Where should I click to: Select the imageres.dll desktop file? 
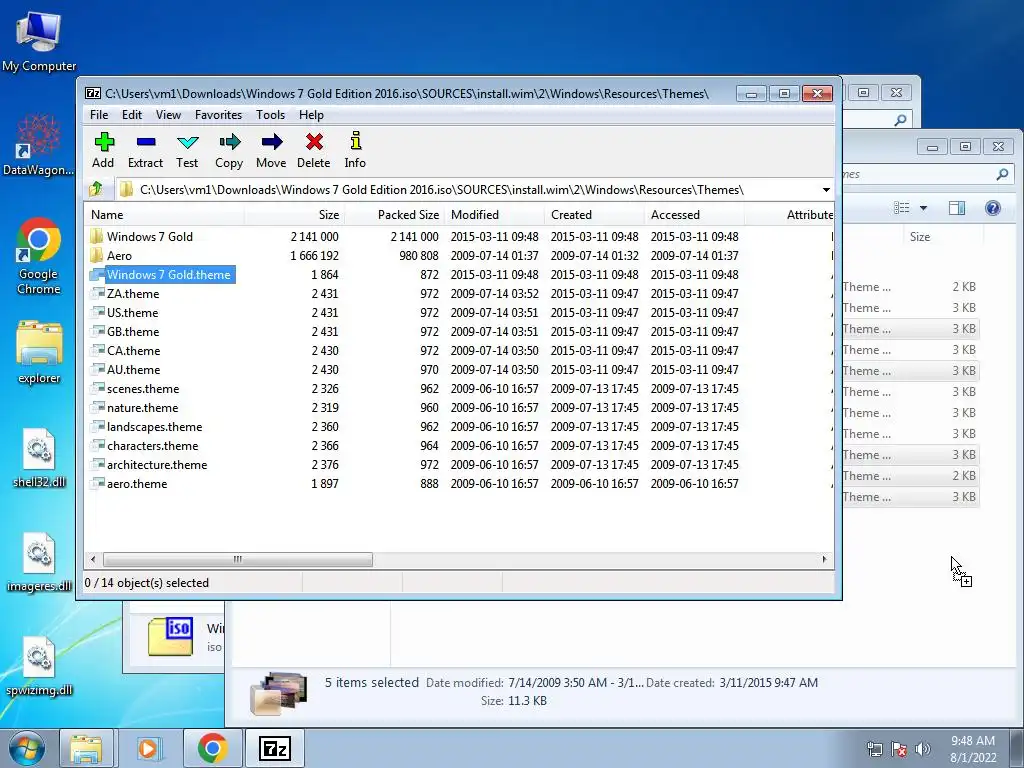39,562
